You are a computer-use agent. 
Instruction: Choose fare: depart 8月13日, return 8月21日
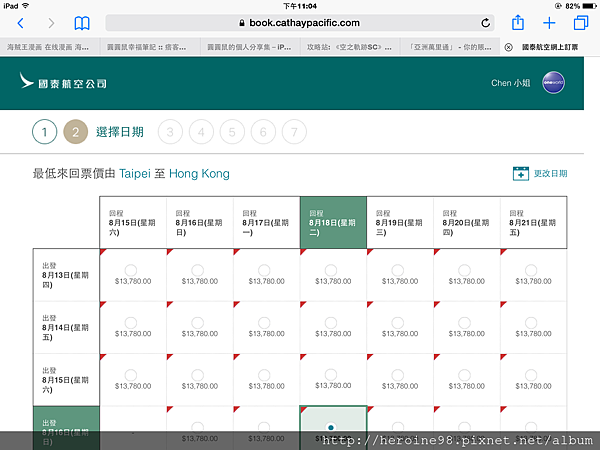pos(531,270)
